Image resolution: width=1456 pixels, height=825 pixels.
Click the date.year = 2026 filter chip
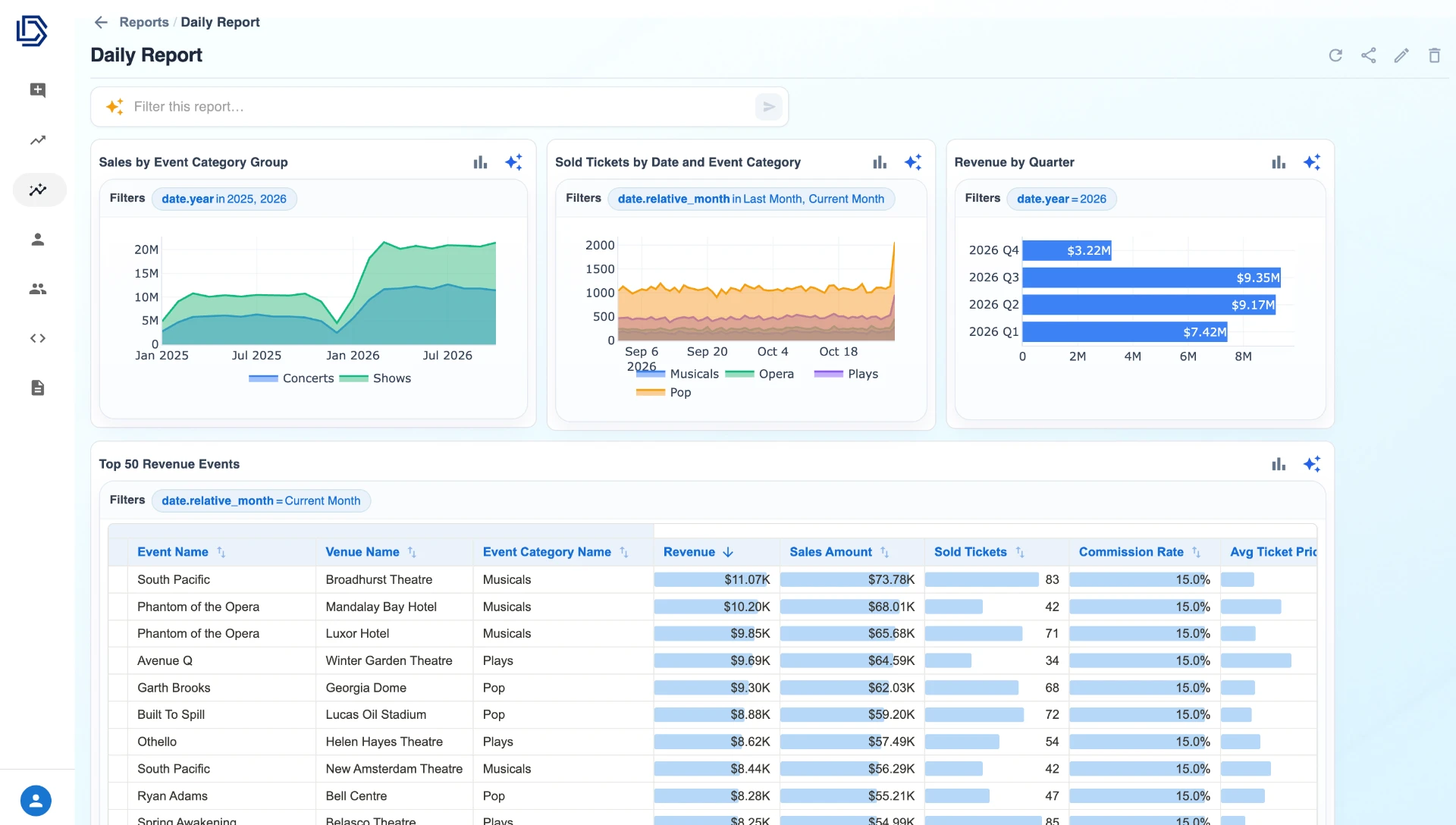1061,199
